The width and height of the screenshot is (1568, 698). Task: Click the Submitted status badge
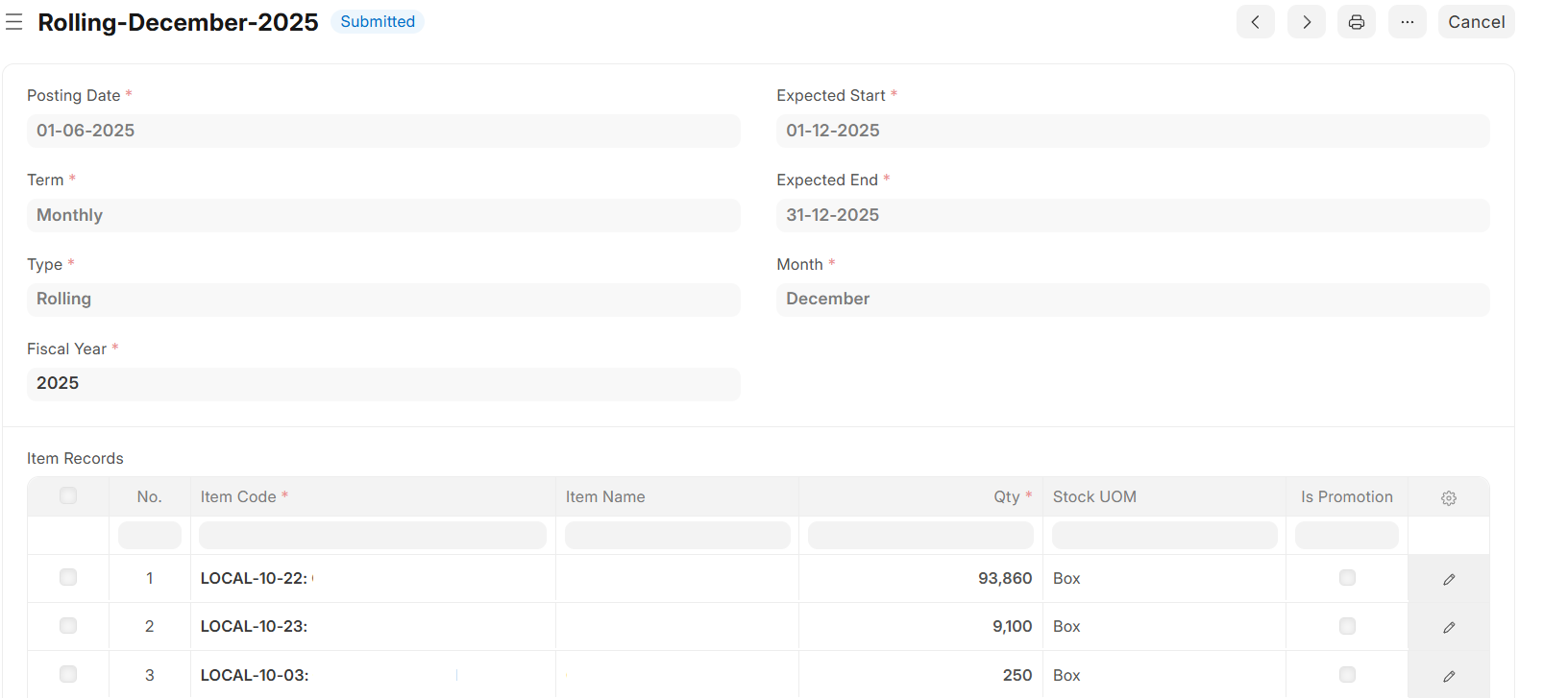point(378,22)
